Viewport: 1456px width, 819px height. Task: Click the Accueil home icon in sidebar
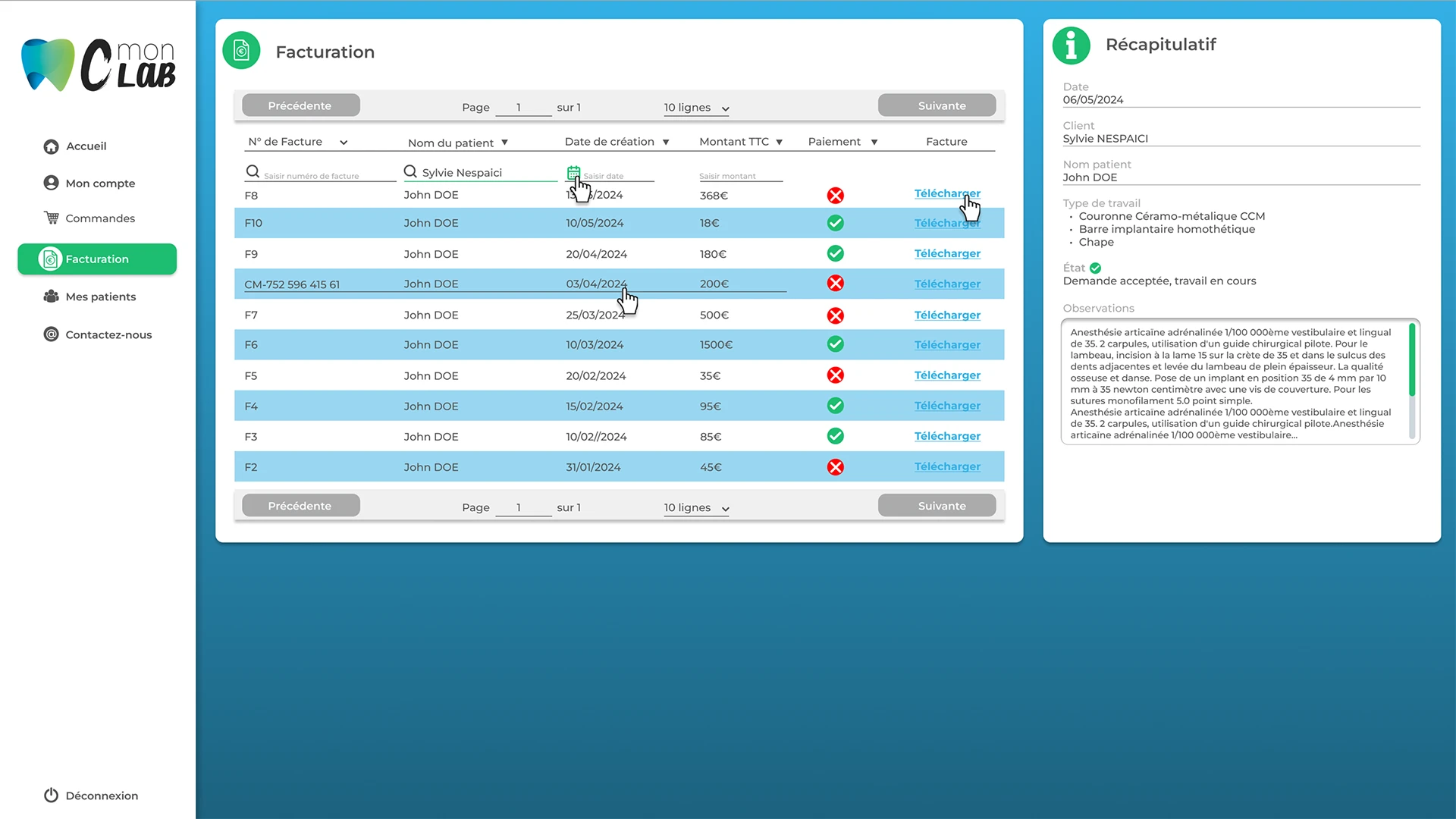(x=51, y=146)
